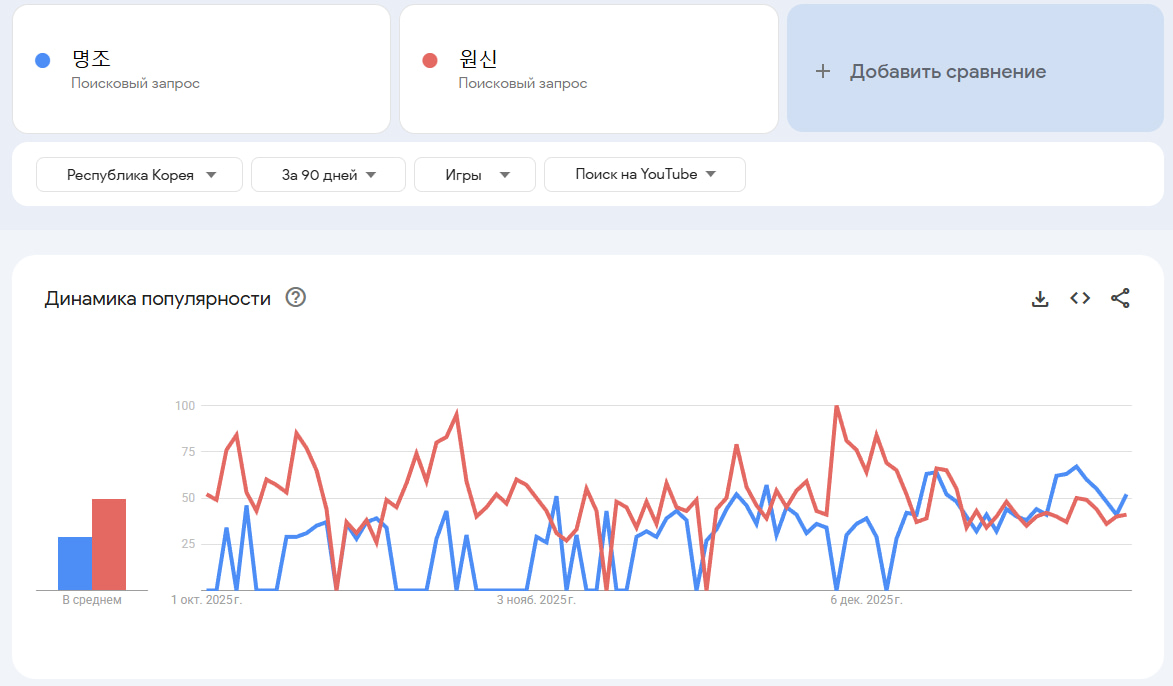Click the blue dot beside 명조
The width and height of the screenshot is (1173, 686).
[x=42, y=61]
